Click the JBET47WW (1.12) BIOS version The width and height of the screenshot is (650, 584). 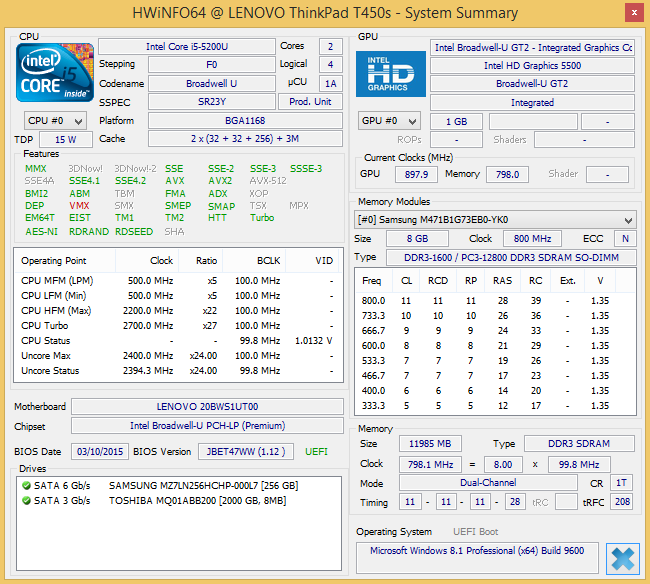point(246,451)
